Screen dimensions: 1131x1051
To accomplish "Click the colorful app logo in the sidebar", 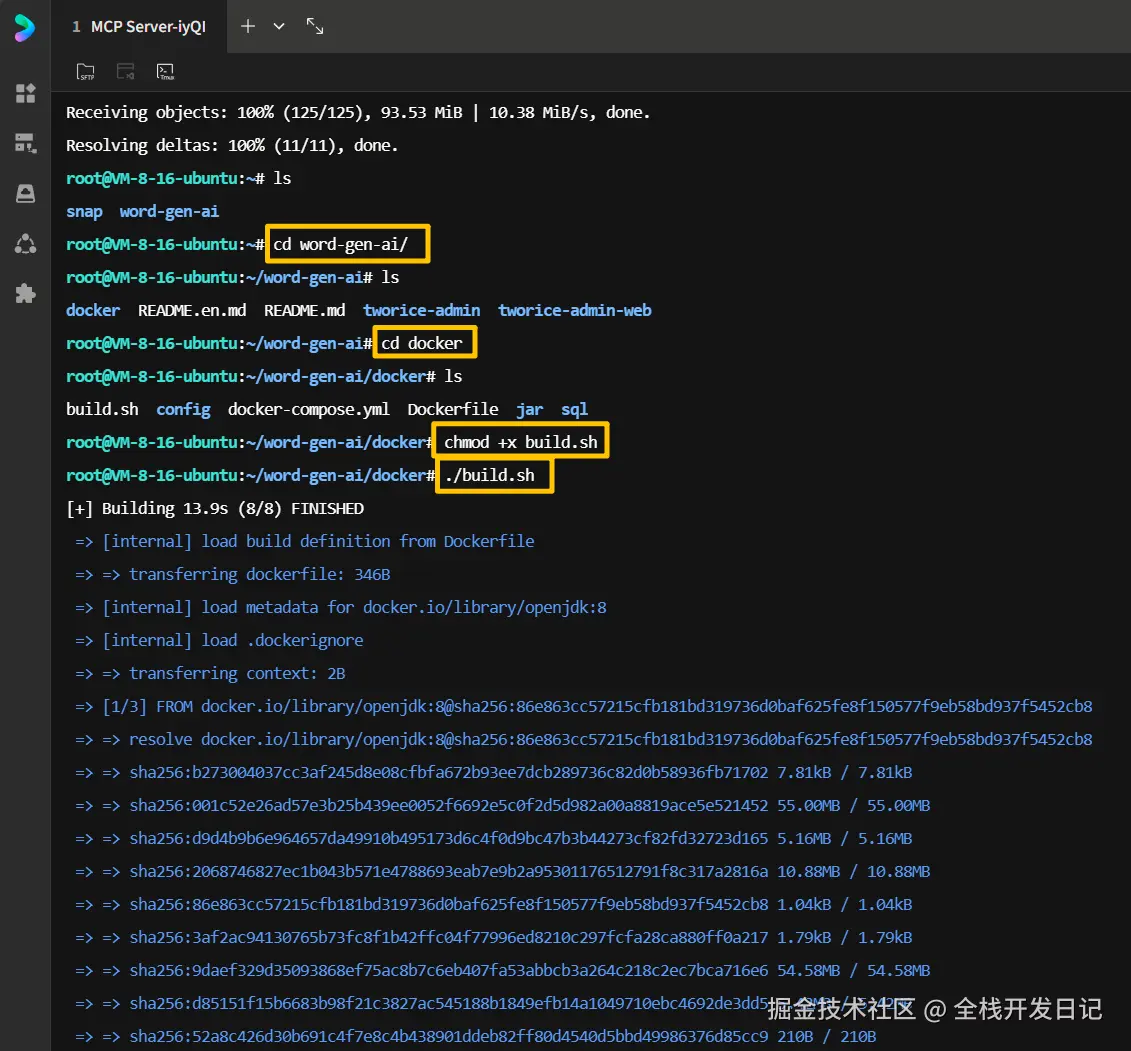I will coord(25,27).
